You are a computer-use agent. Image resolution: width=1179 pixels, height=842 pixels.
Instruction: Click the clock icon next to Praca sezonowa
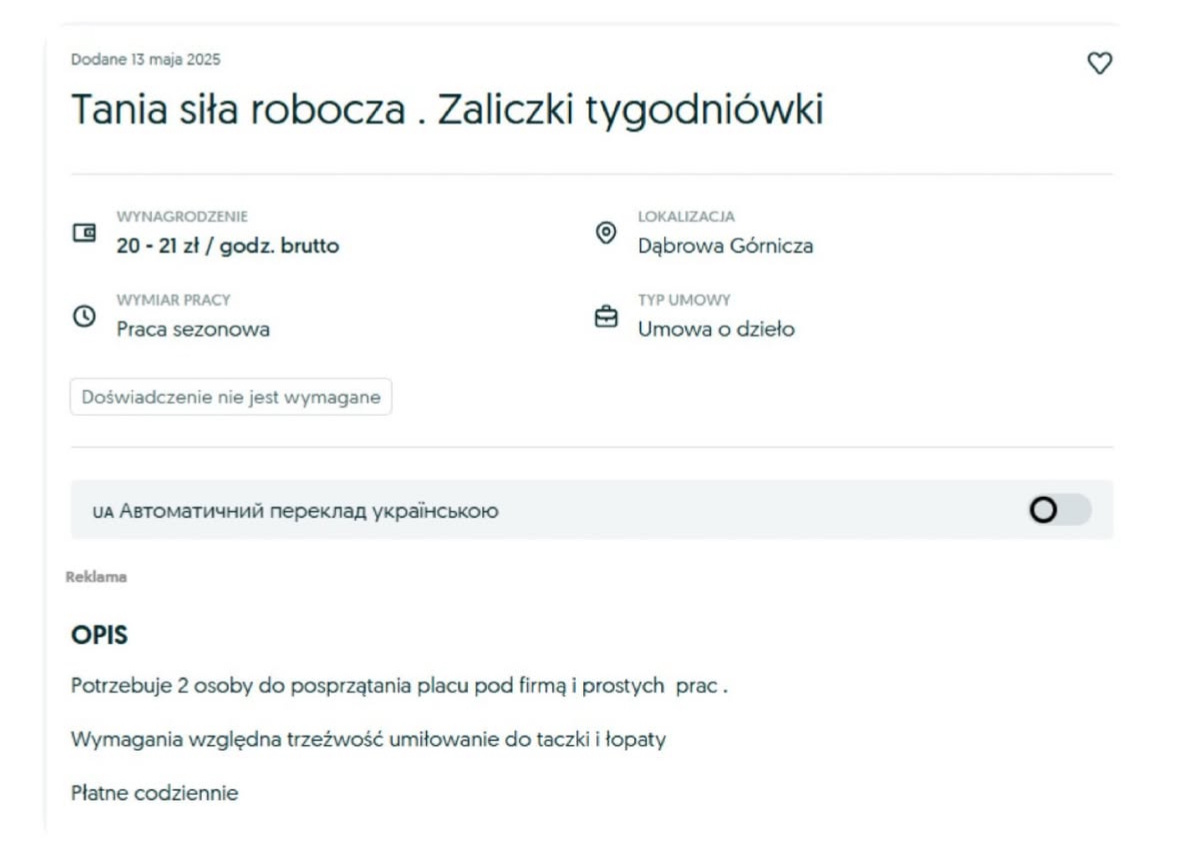point(84,316)
